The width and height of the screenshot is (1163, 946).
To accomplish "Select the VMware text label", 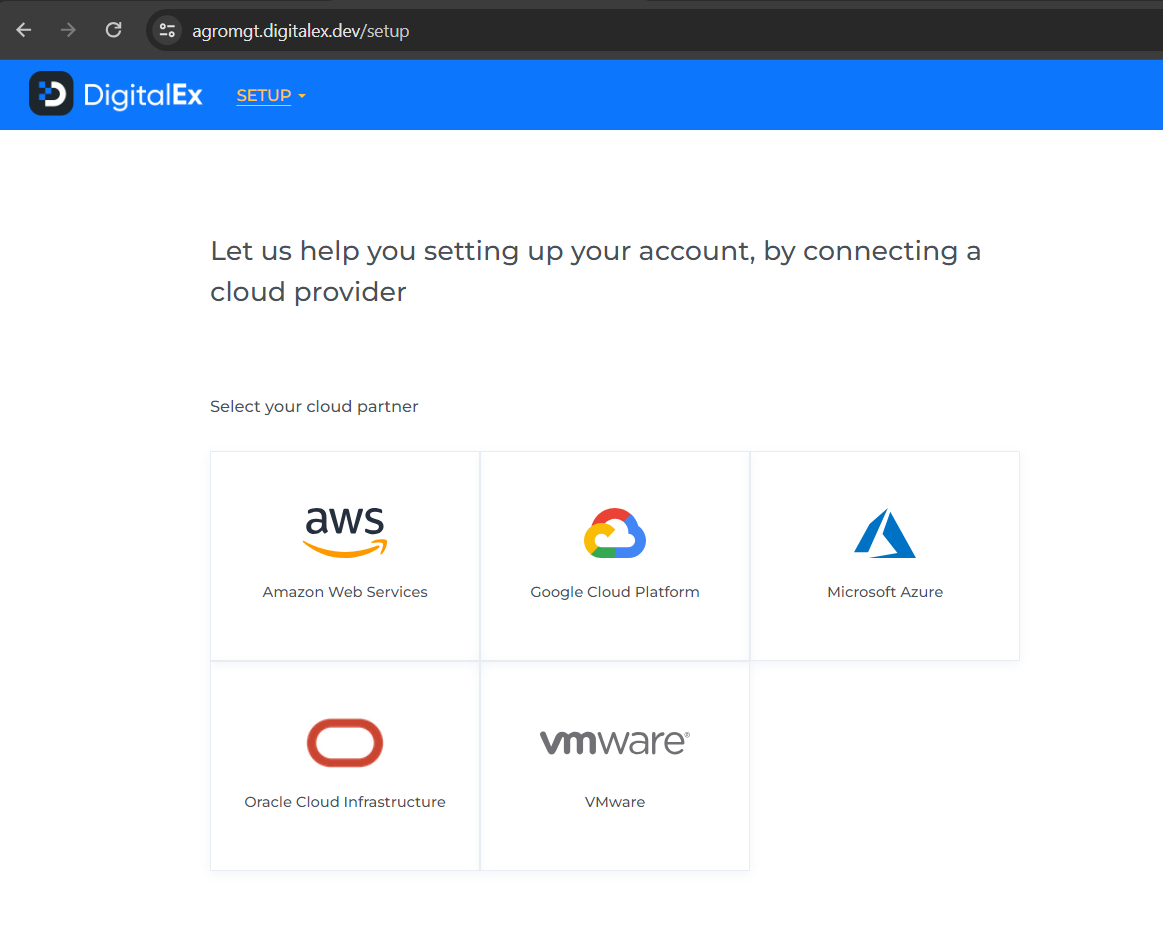I will (x=615, y=802).
